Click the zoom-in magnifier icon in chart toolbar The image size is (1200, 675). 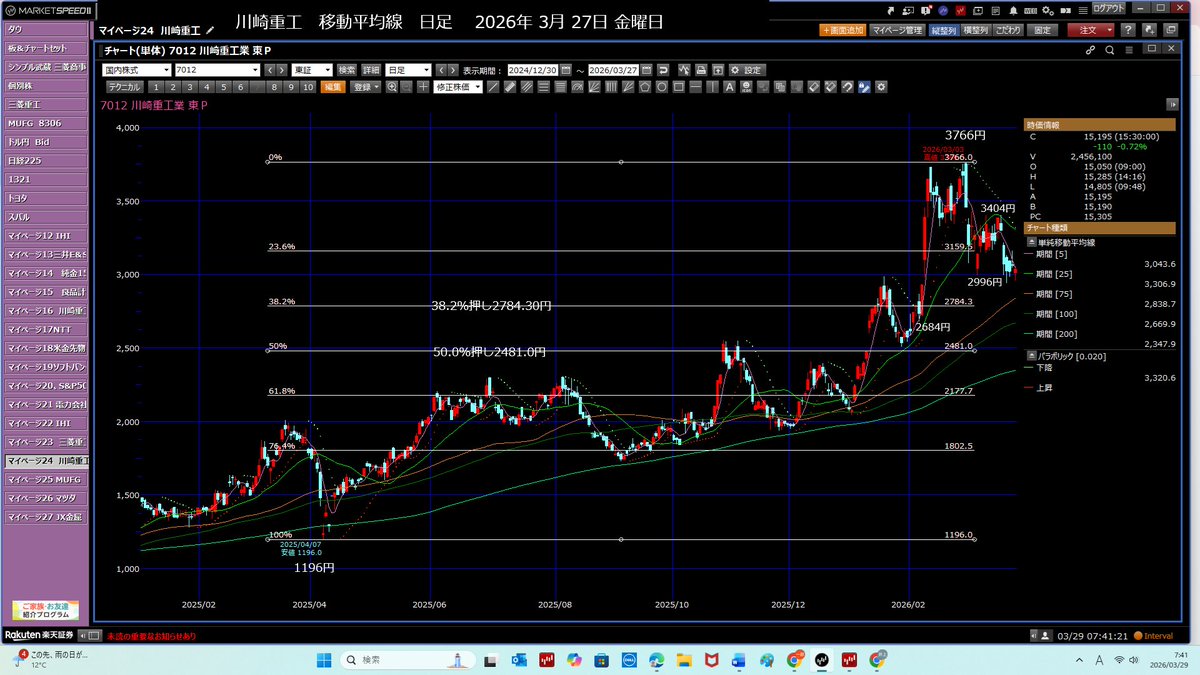[392, 87]
